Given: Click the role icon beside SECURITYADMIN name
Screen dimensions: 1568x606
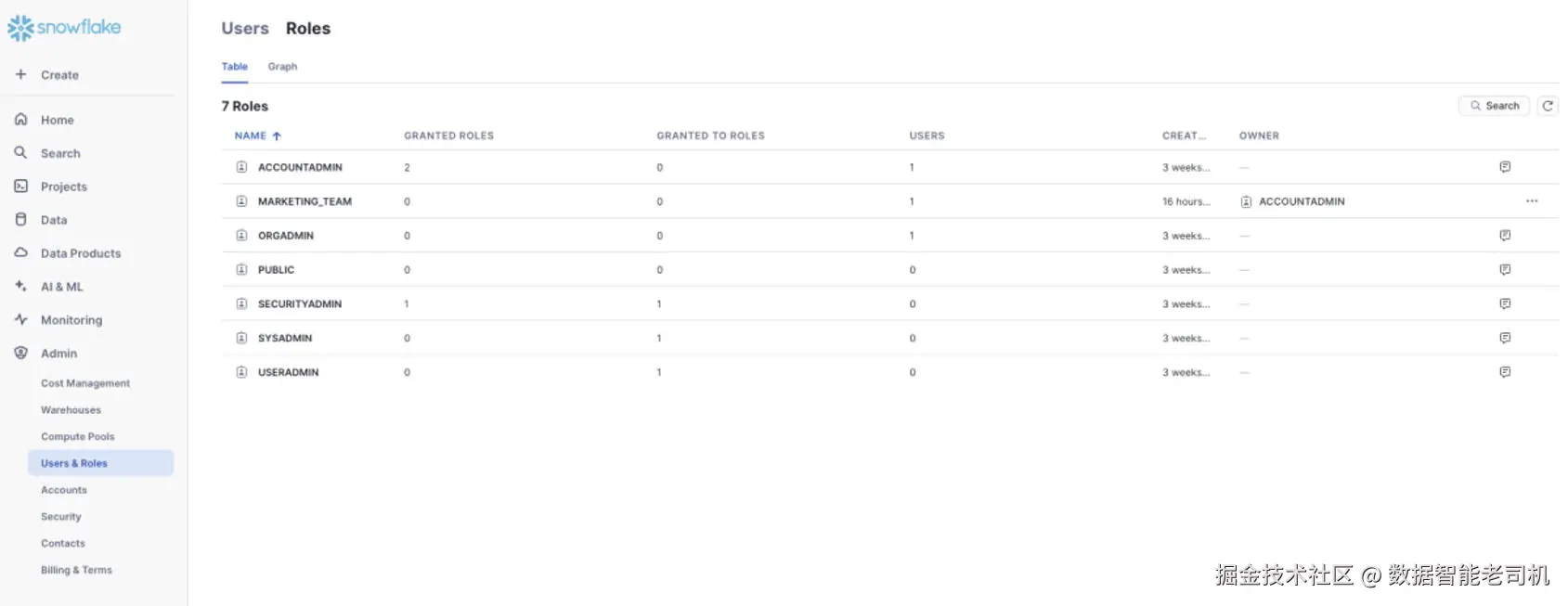Looking at the screenshot, I should click(x=241, y=303).
